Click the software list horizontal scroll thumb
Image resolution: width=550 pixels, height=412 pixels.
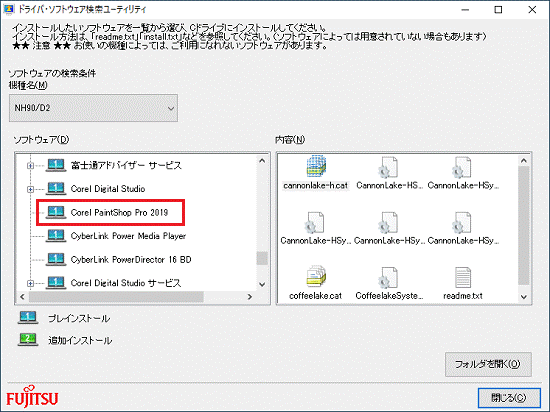[116, 297]
